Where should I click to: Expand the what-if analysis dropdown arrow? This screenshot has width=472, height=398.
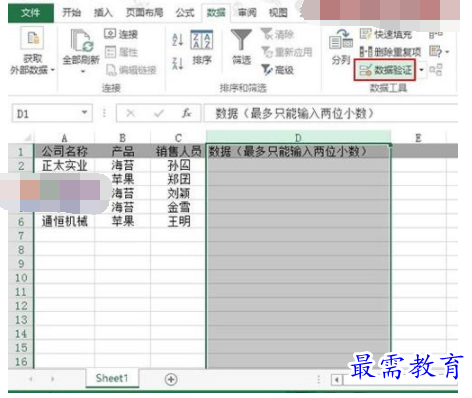(447, 52)
